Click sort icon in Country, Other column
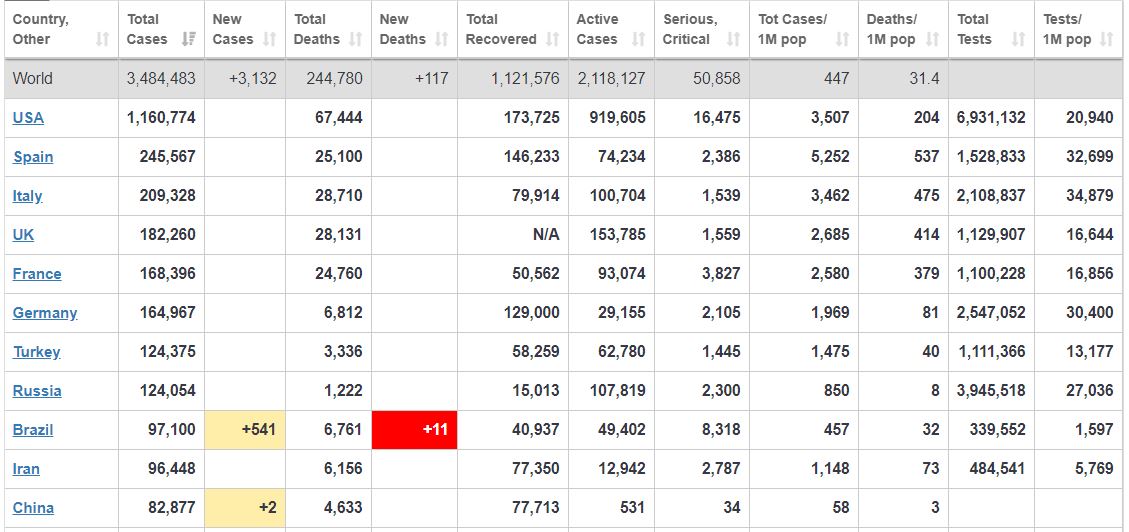1129x532 pixels. [x=102, y=40]
